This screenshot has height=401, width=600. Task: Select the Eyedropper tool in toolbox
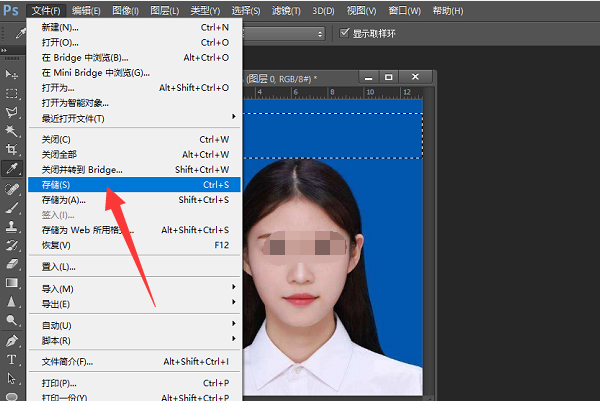pyautogui.click(x=11, y=168)
